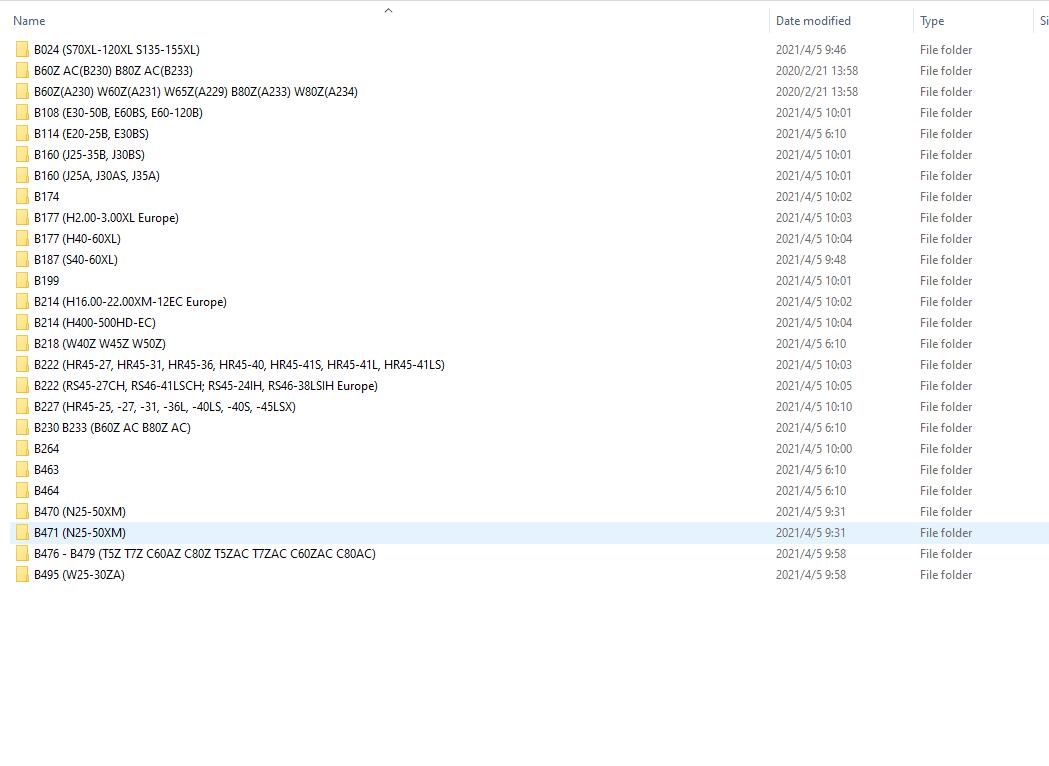The image size is (1049, 766).
Task: Select folder name B177 (H40-60XL)
Action: tap(77, 239)
